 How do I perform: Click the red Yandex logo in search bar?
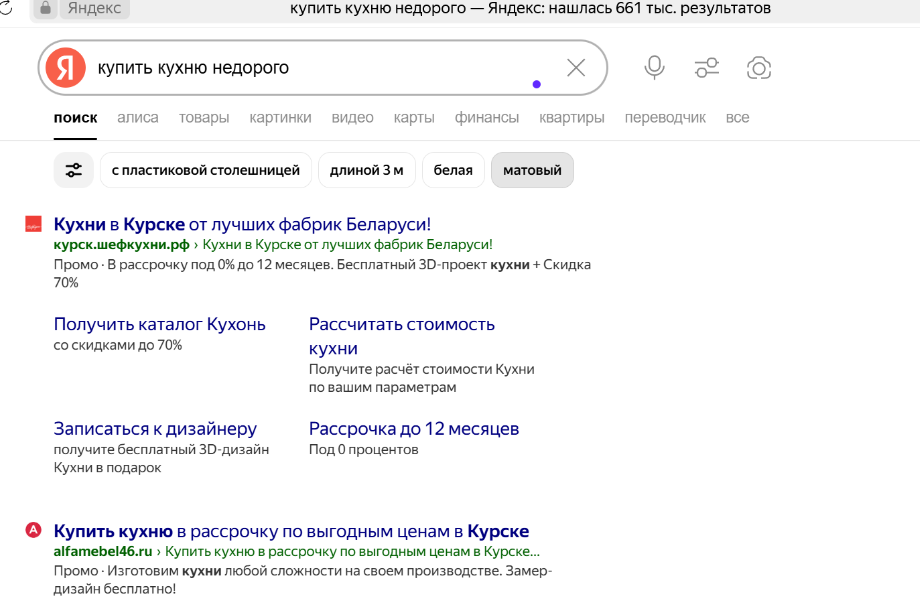(x=66, y=67)
